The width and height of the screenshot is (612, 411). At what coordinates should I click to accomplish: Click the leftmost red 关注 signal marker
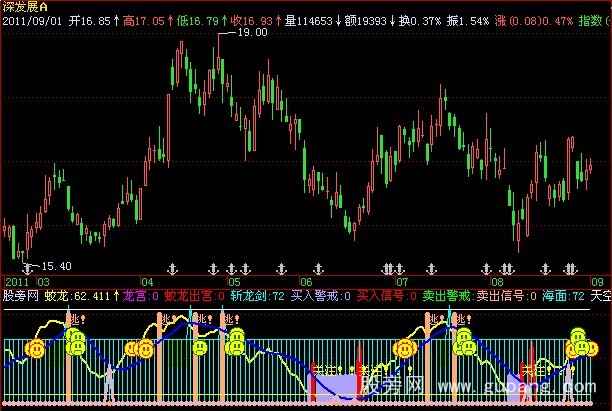(321, 369)
